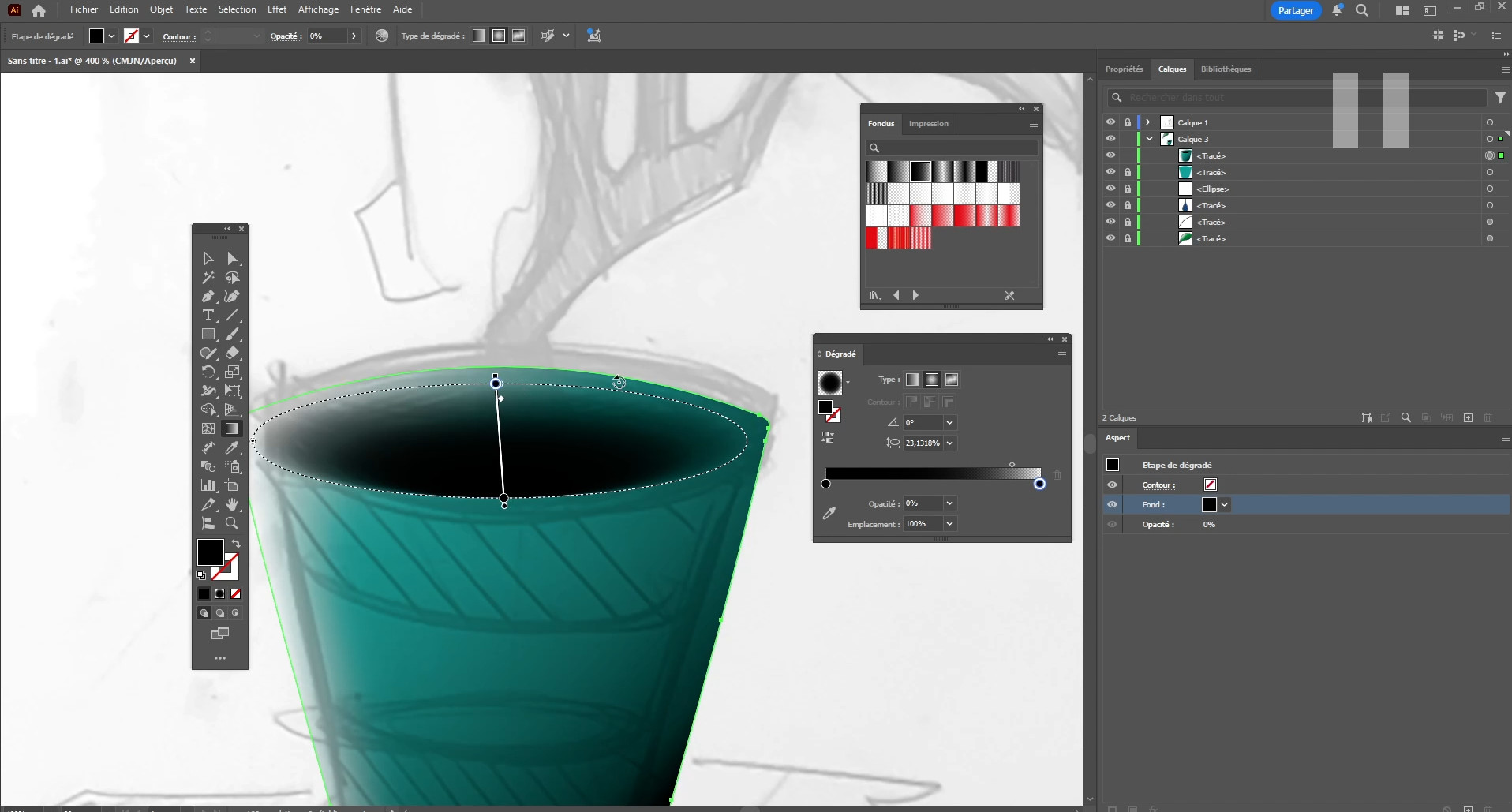Select the Hand tool
This screenshot has width=1512, height=812.
click(x=232, y=504)
